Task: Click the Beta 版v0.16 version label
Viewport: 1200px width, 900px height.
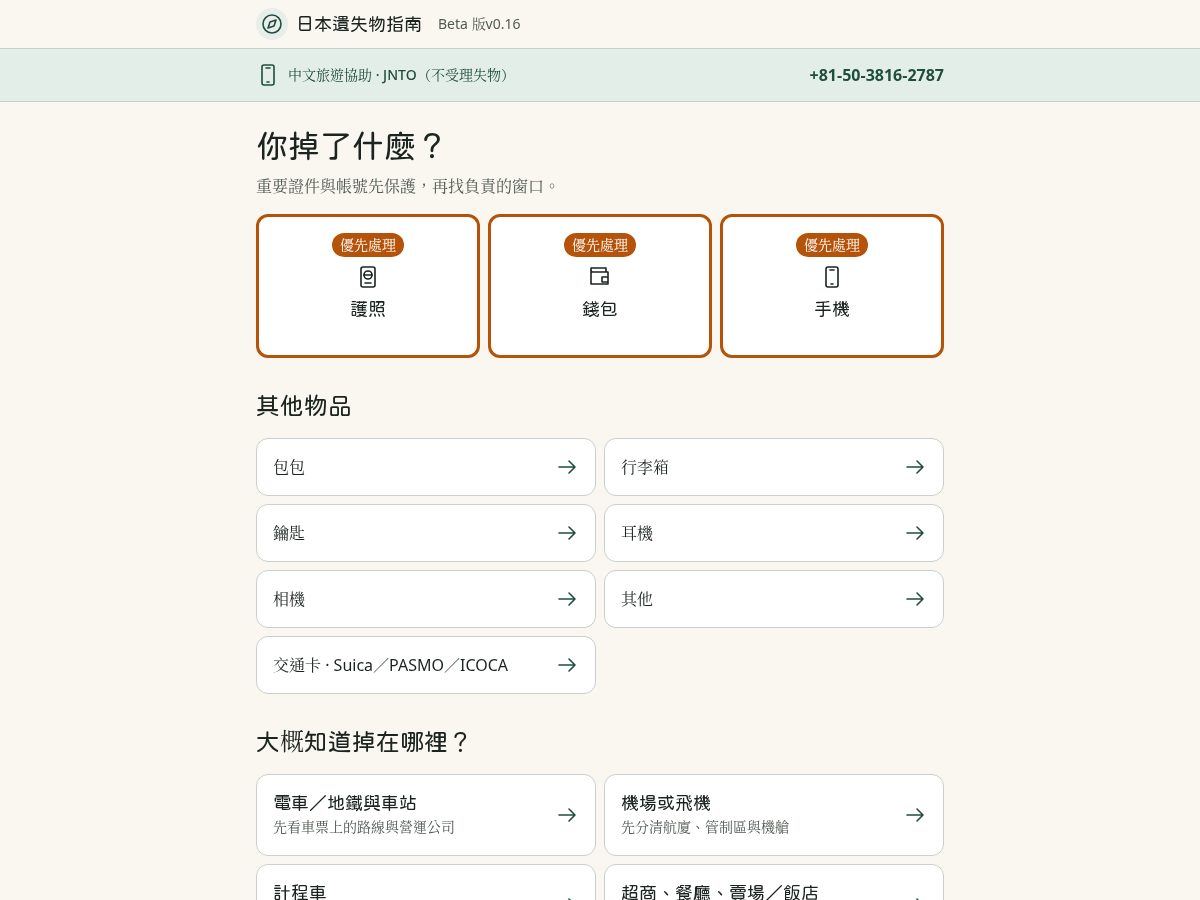Action: click(479, 24)
